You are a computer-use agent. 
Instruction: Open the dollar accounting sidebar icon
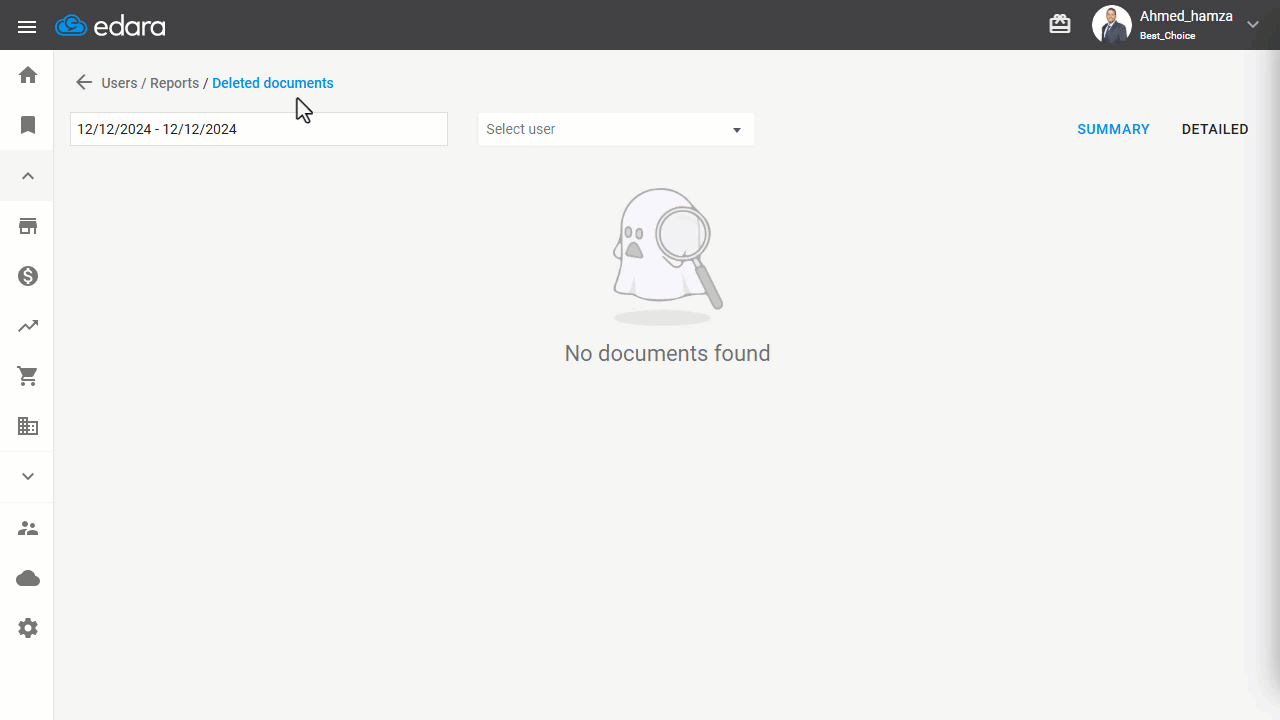point(28,276)
